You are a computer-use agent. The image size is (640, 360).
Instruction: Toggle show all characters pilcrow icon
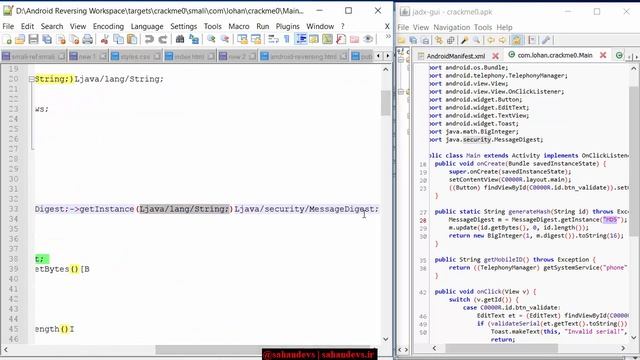point(287,39)
